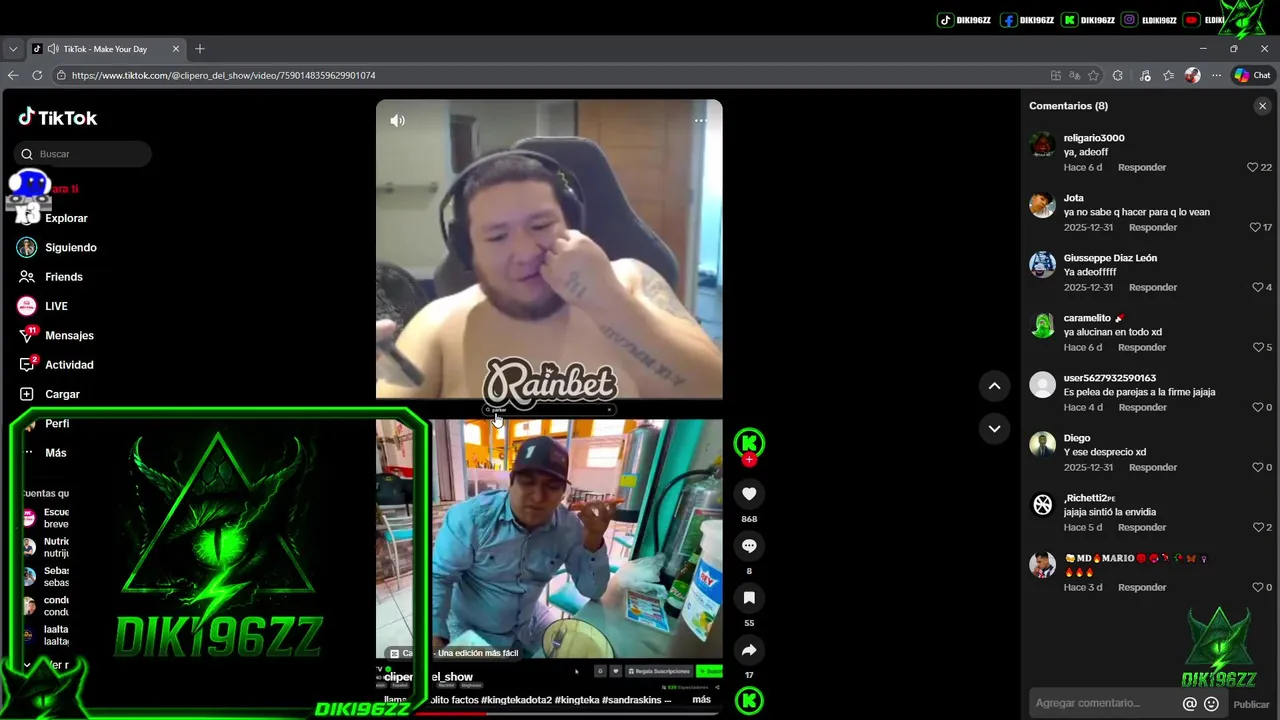Go to previous video with up chevron
Viewport: 1280px width, 720px height.
tap(994, 386)
